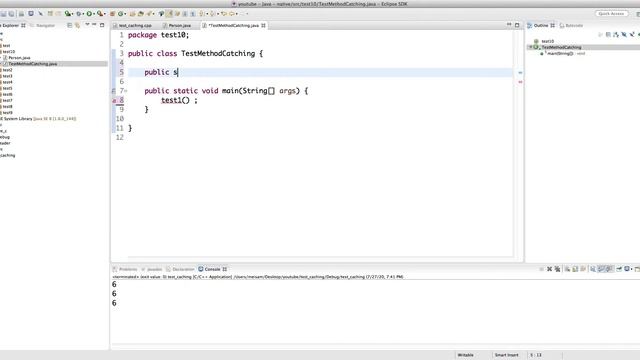This screenshot has height=360, width=640.
Task: Click red error mark in overview ruler
Action: click(x=520, y=82)
